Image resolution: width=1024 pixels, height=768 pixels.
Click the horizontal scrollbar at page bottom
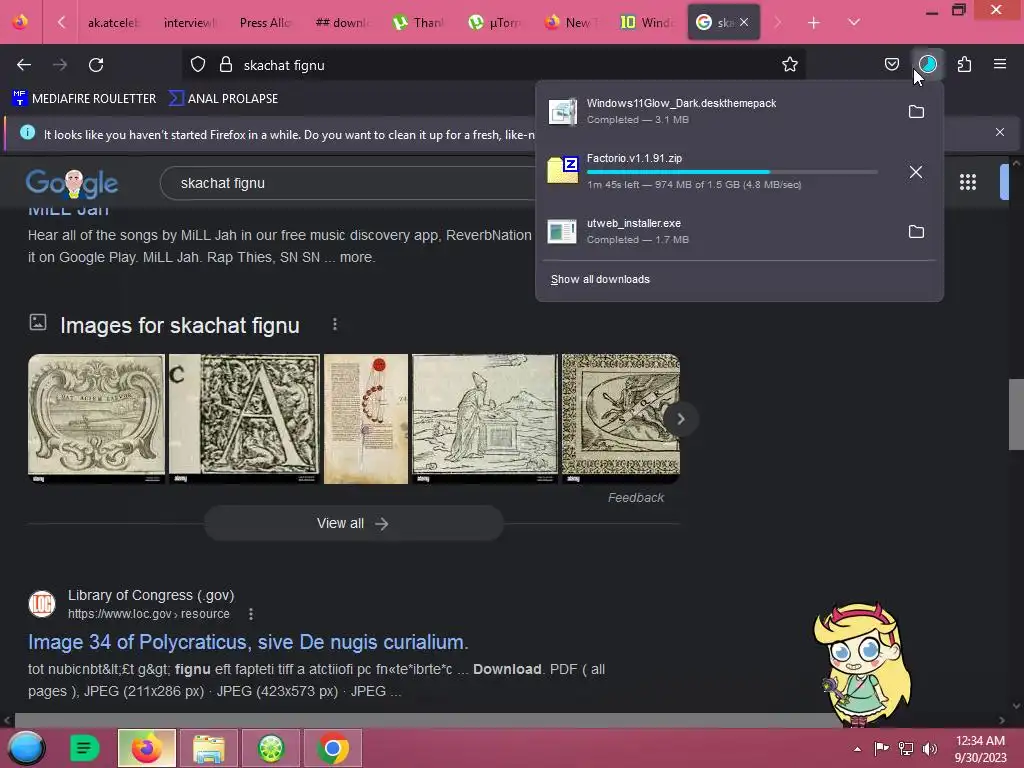pos(426,720)
